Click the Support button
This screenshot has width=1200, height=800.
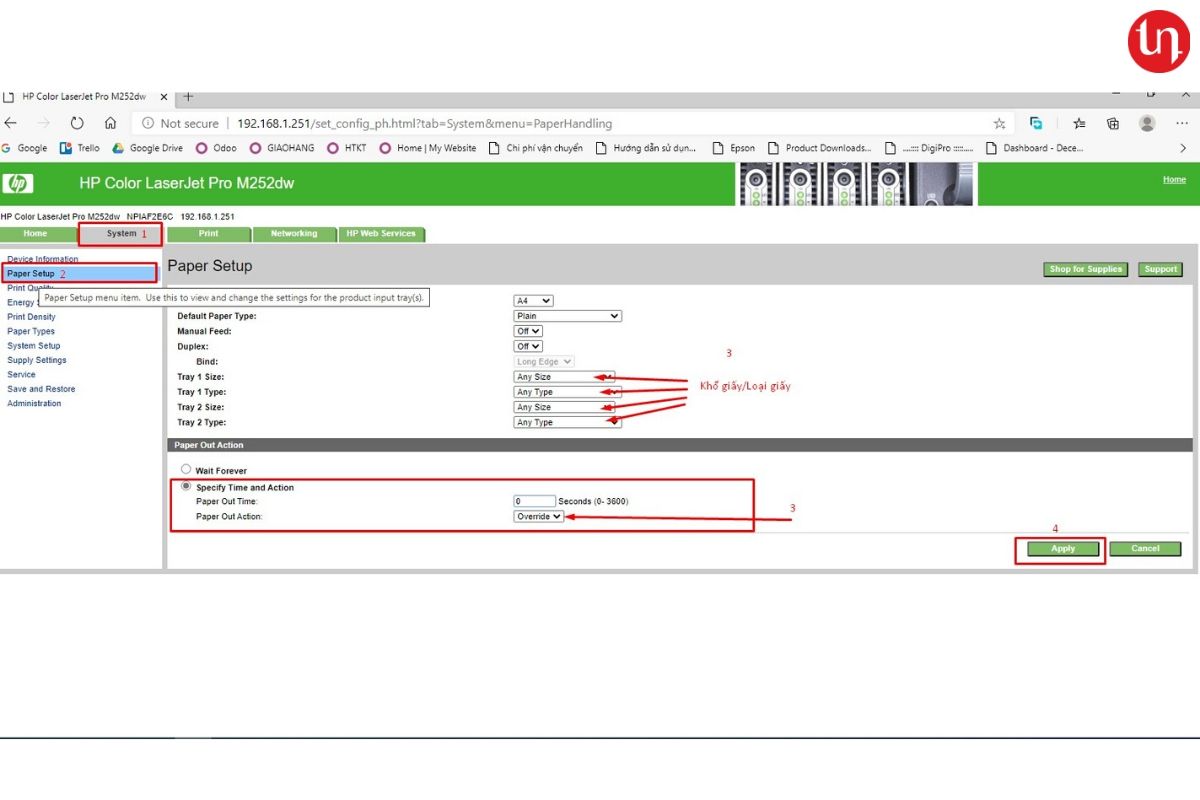click(1160, 269)
